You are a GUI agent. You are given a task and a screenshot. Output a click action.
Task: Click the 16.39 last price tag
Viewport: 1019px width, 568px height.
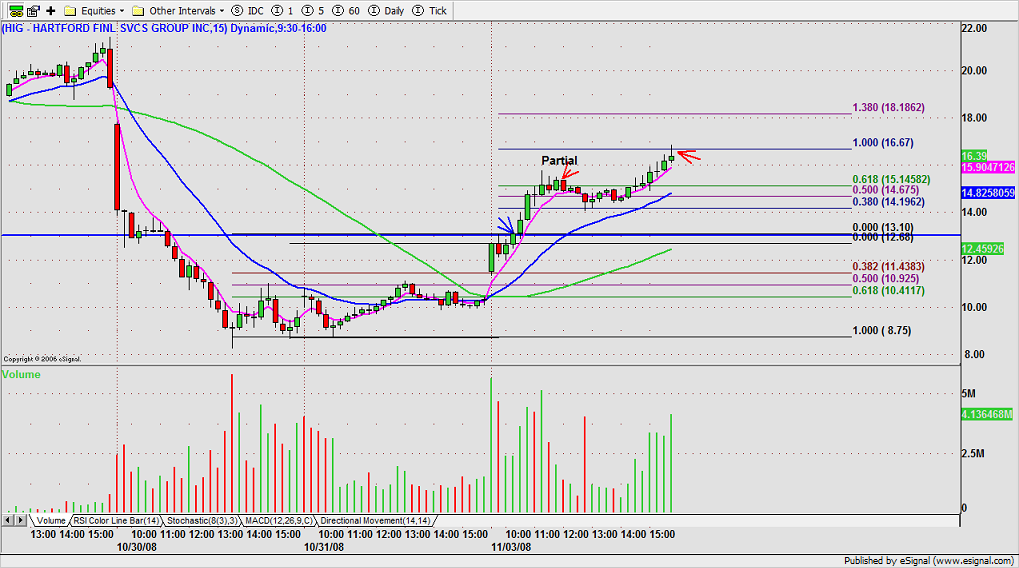[x=974, y=156]
